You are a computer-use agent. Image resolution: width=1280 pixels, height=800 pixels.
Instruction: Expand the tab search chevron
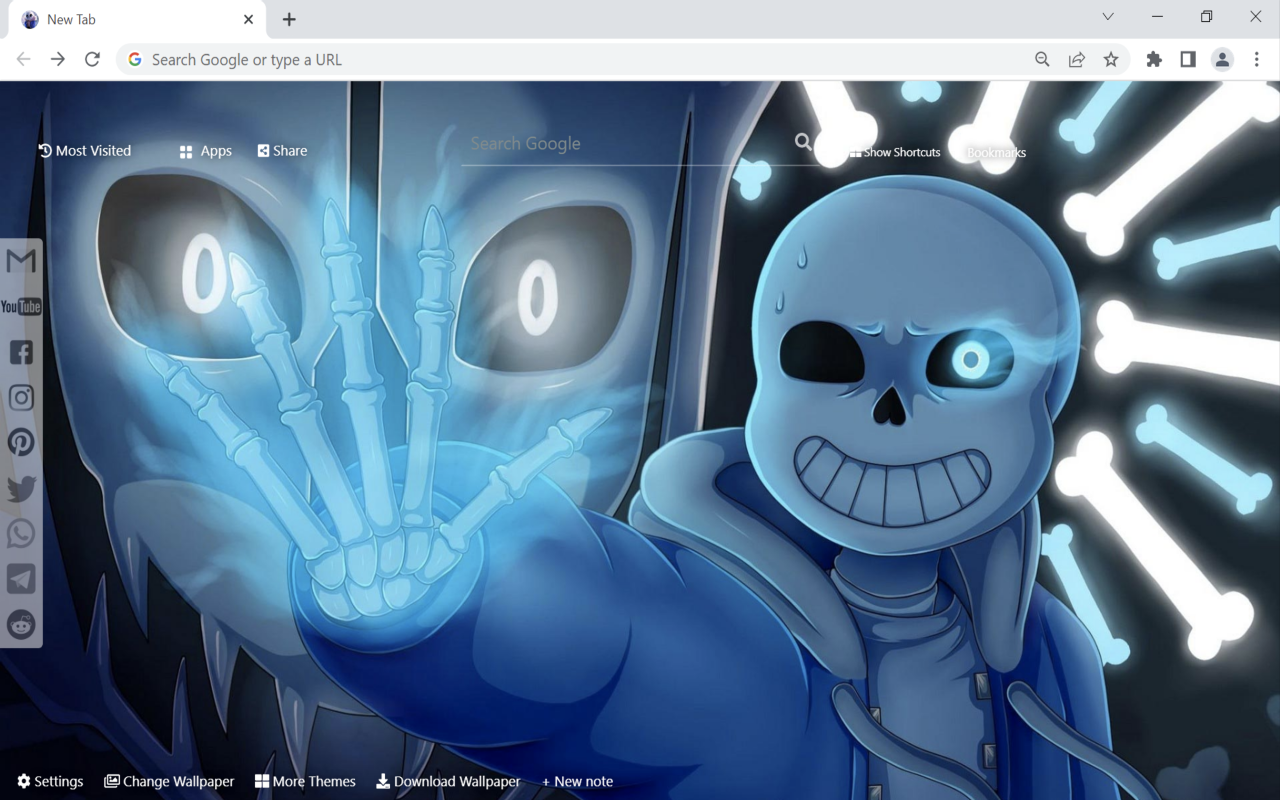tap(1108, 16)
